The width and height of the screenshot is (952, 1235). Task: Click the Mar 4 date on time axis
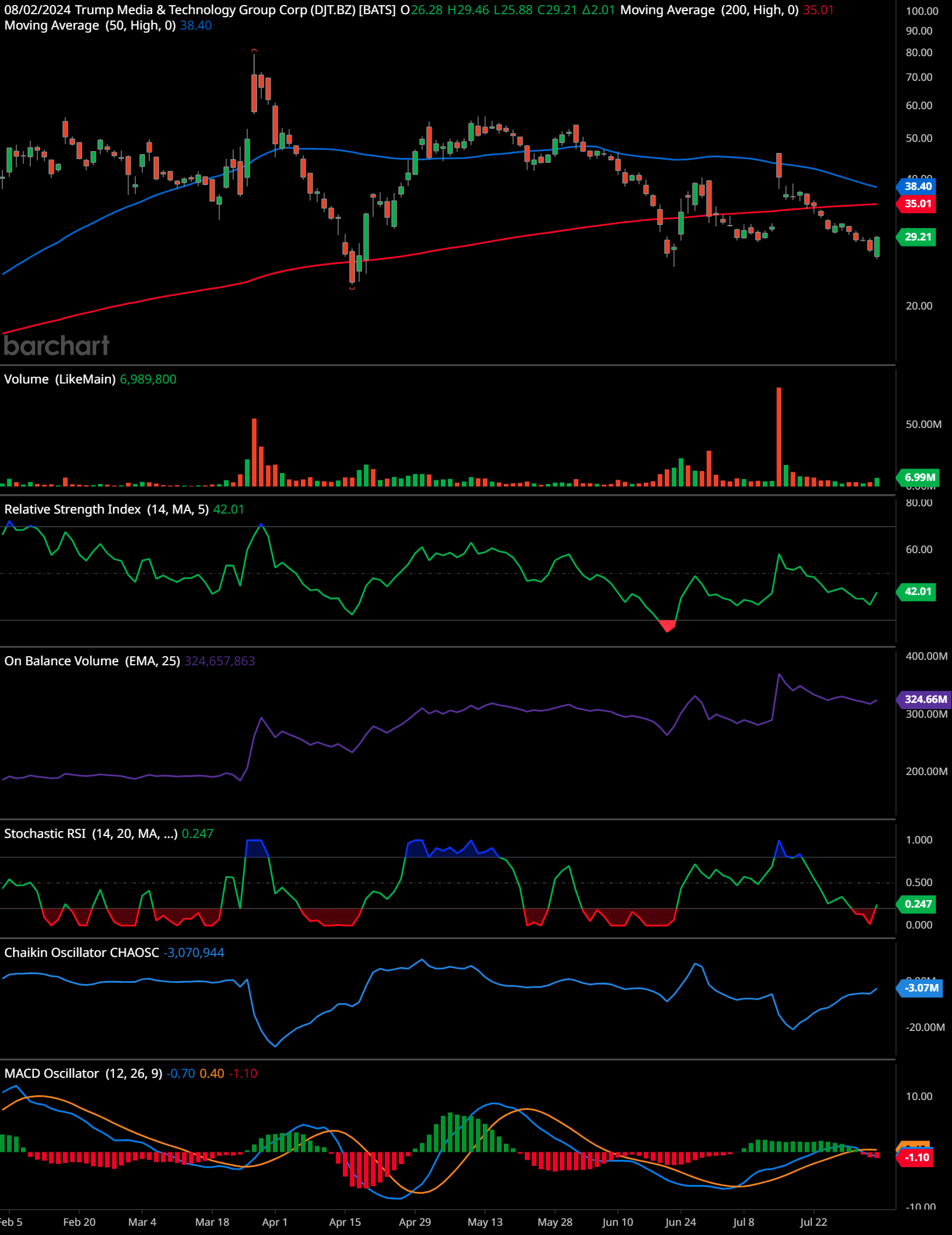click(142, 1222)
